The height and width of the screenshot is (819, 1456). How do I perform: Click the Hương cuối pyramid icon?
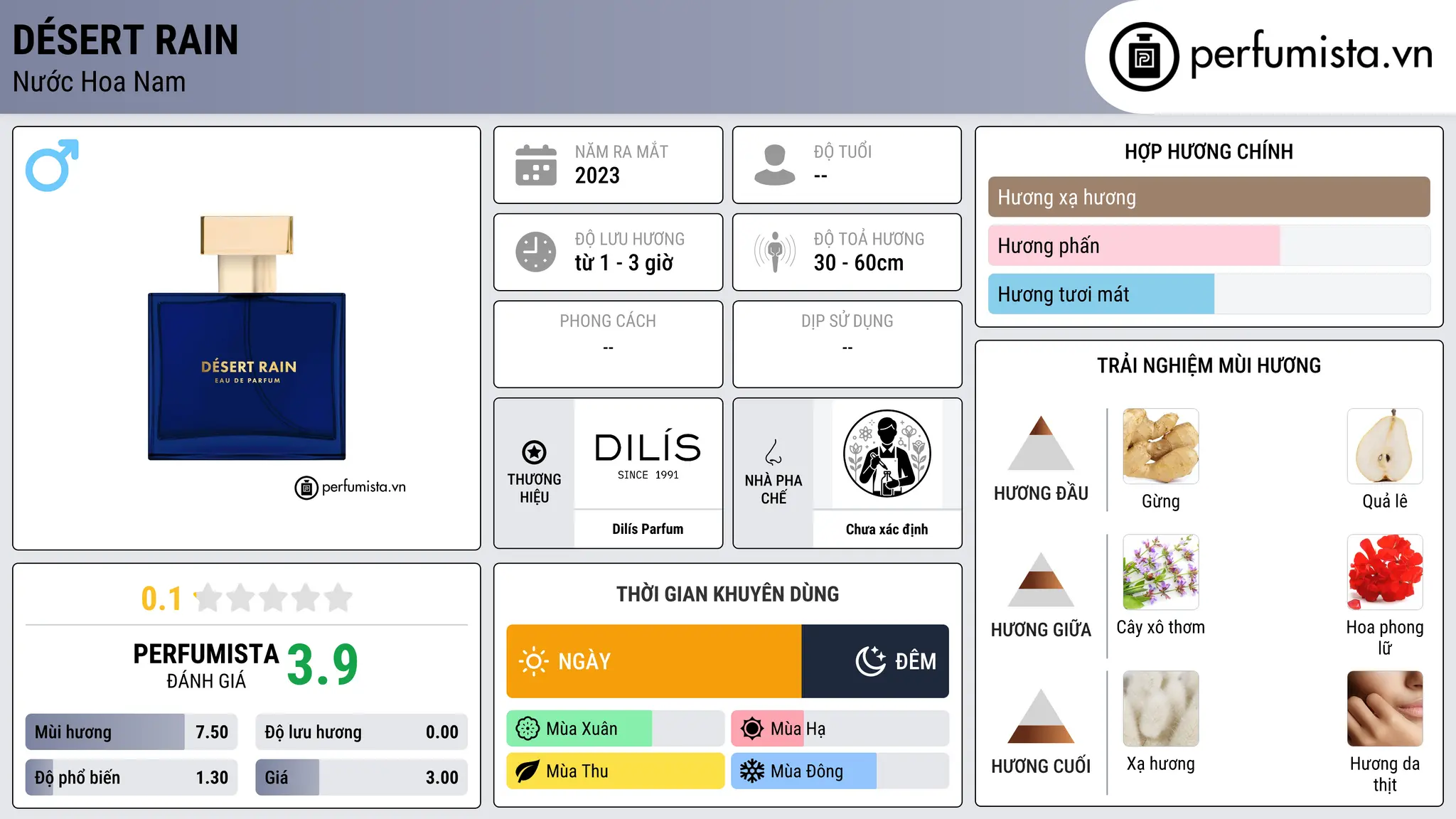[x=1041, y=716]
